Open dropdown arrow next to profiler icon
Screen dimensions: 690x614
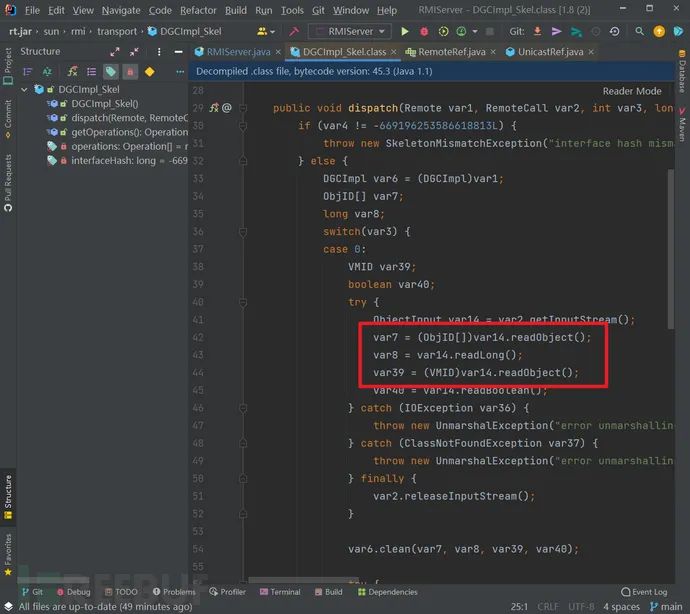(474, 31)
